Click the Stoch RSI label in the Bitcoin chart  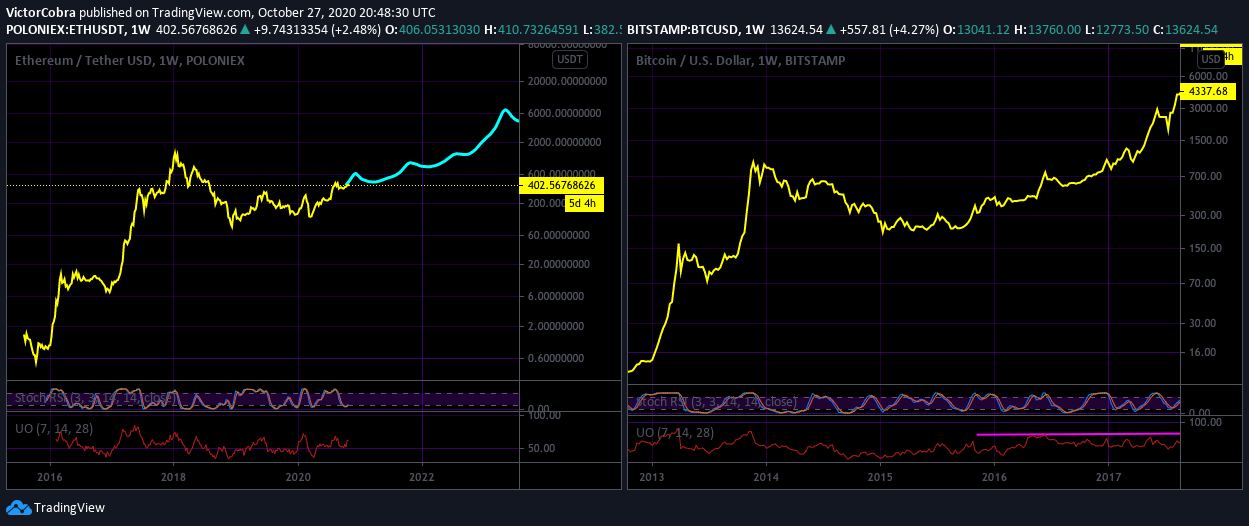pyautogui.click(x=716, y=402)
